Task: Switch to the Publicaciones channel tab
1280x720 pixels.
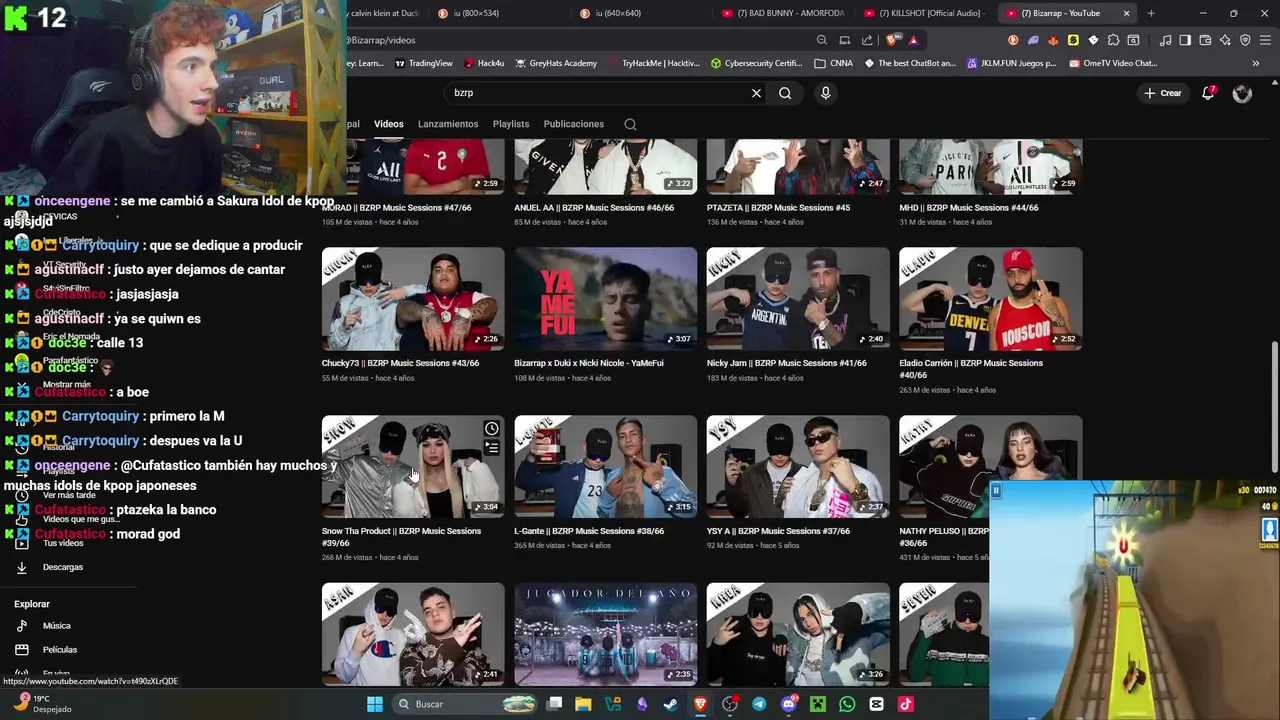Action: coord(574,124)
